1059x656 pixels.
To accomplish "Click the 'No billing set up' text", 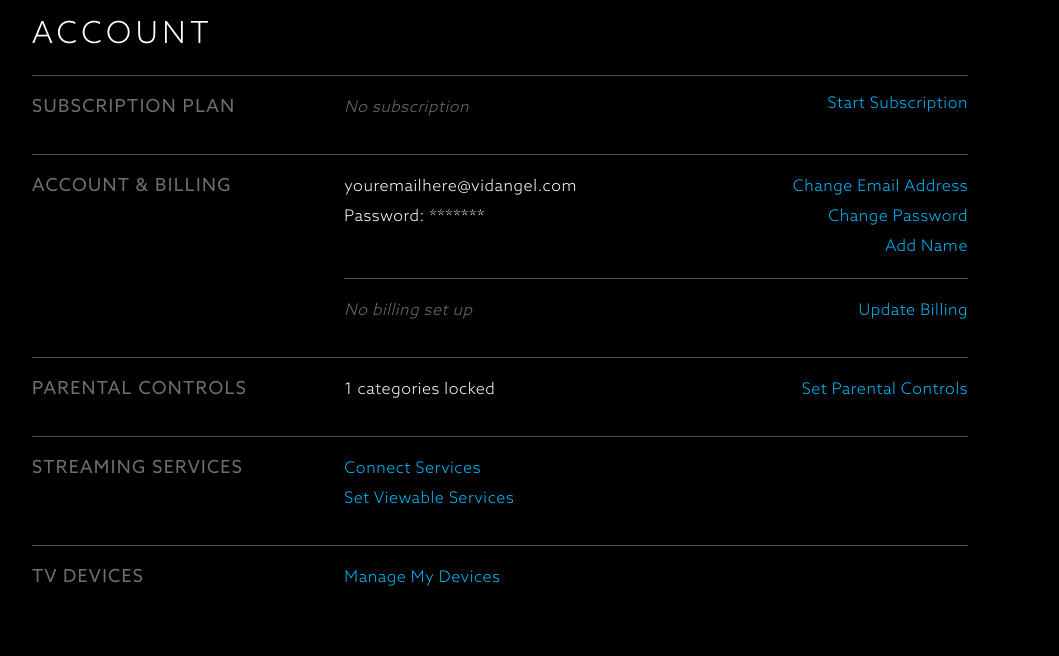I will click(x=408, y=310).
